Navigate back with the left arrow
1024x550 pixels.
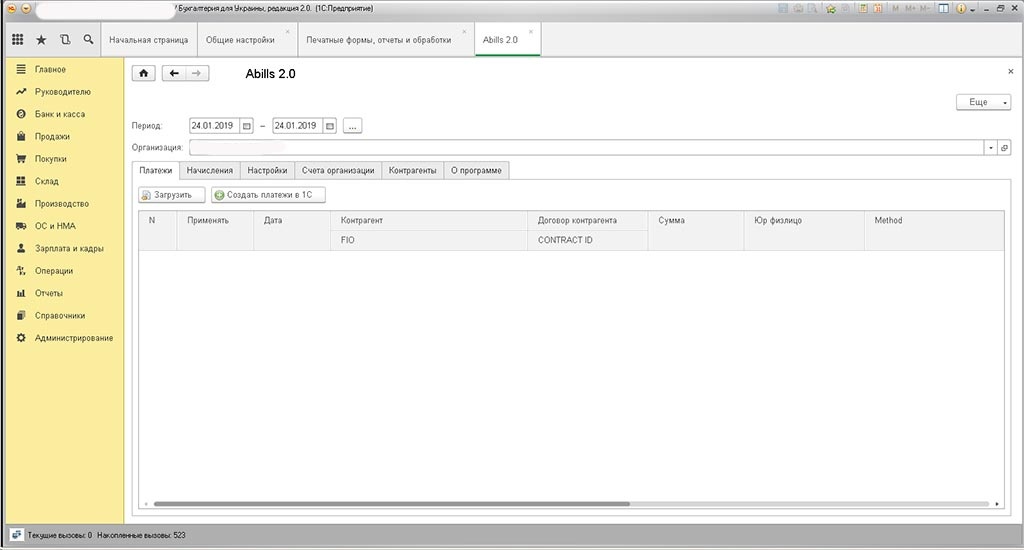pyautogui.click(x=174, y=73)
